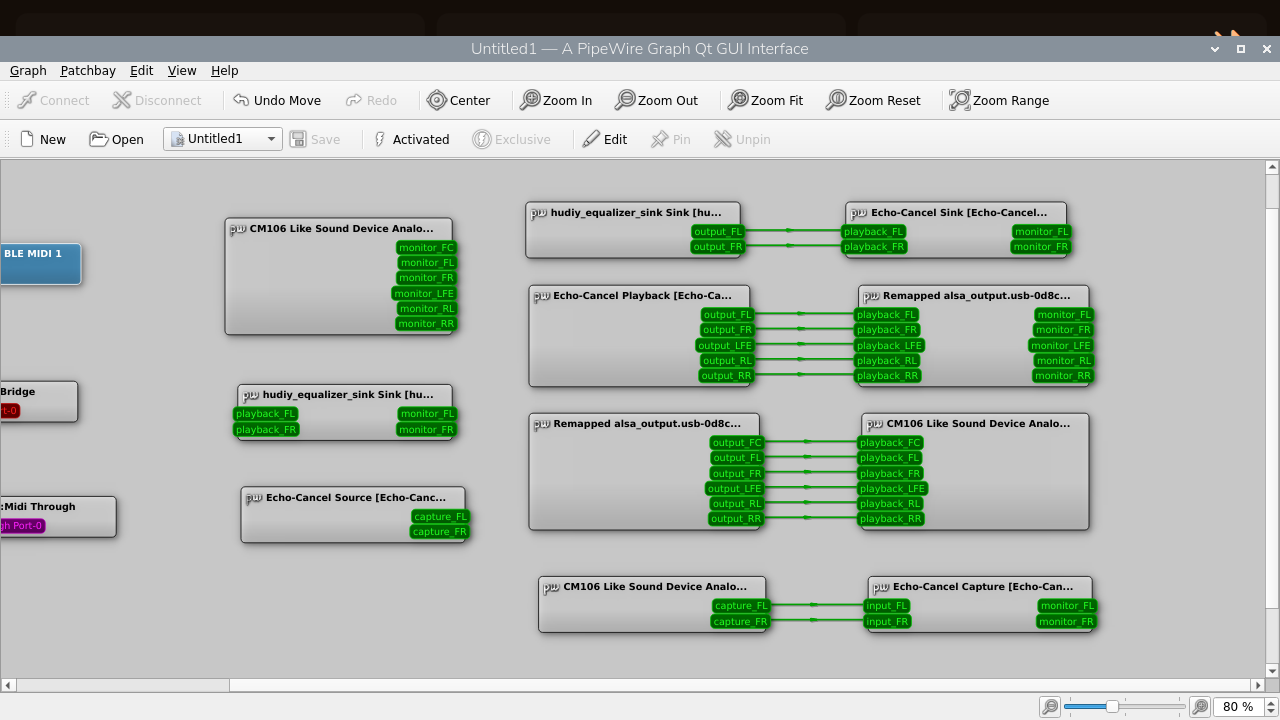Click the Redo toolbar icon
1280x720 pixels.
click(x=371, y=100)
